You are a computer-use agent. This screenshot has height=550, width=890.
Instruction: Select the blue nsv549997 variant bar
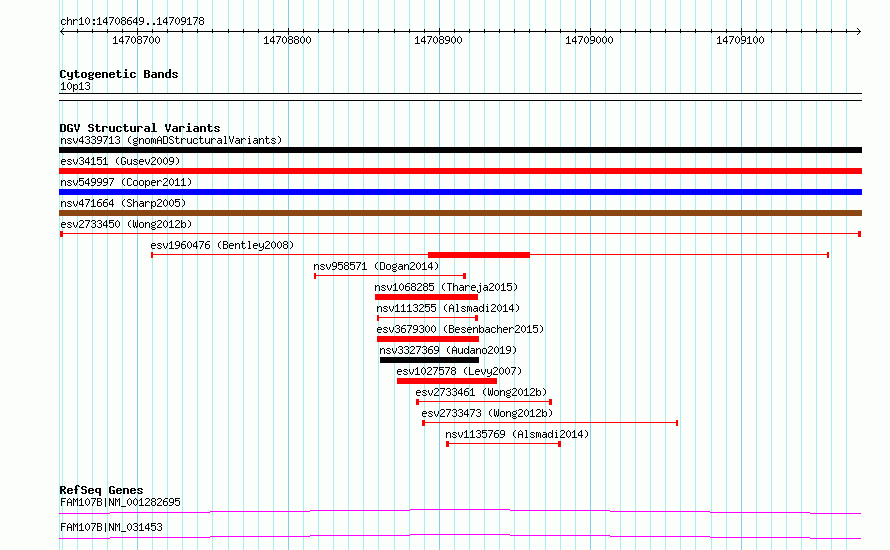pos(460,192)
